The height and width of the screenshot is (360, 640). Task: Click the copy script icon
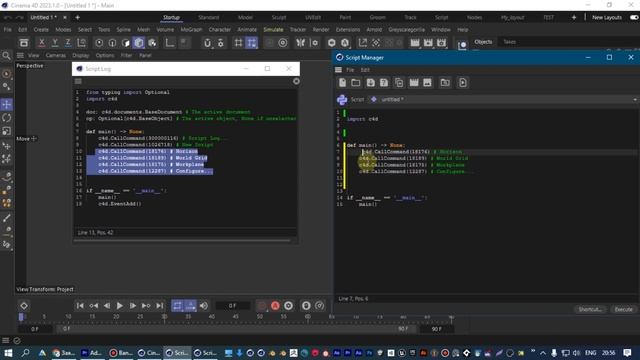(x=399, y=83)
